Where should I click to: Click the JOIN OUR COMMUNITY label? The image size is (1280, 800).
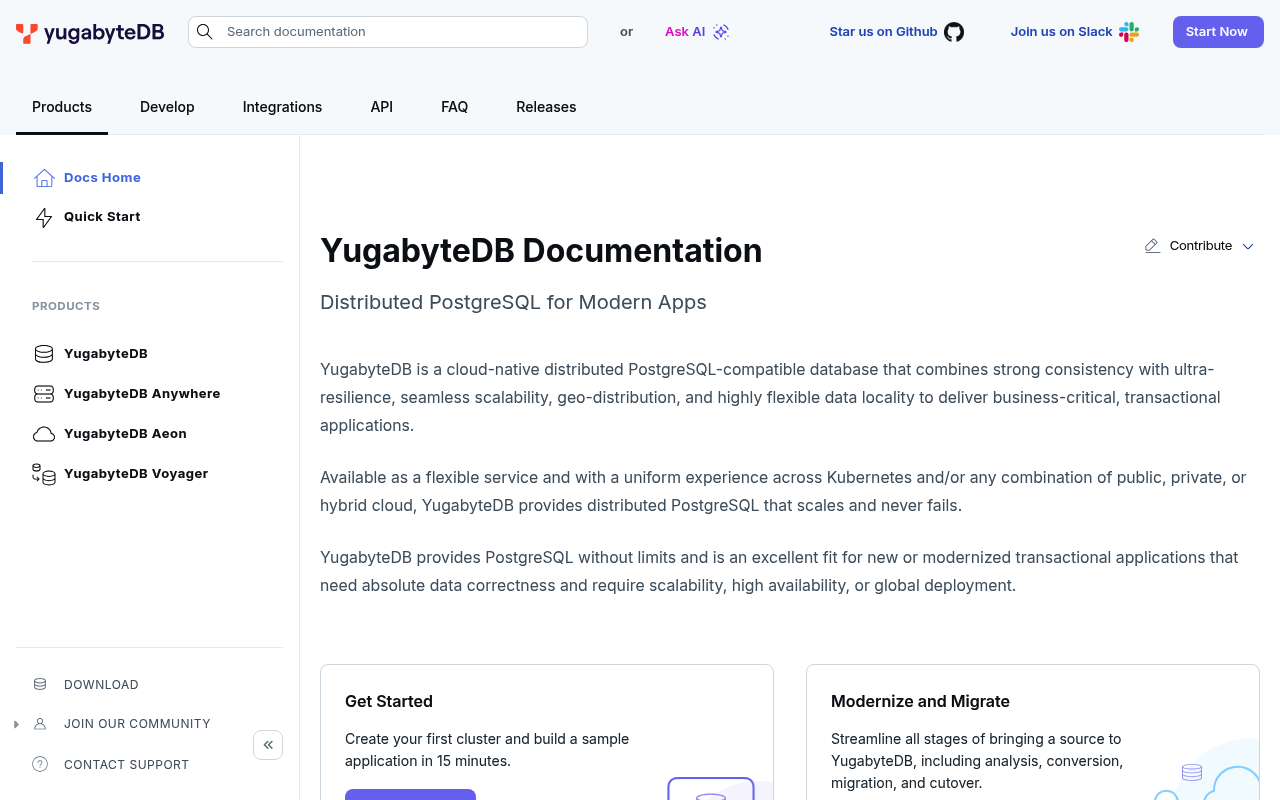(x=137, y=724)
